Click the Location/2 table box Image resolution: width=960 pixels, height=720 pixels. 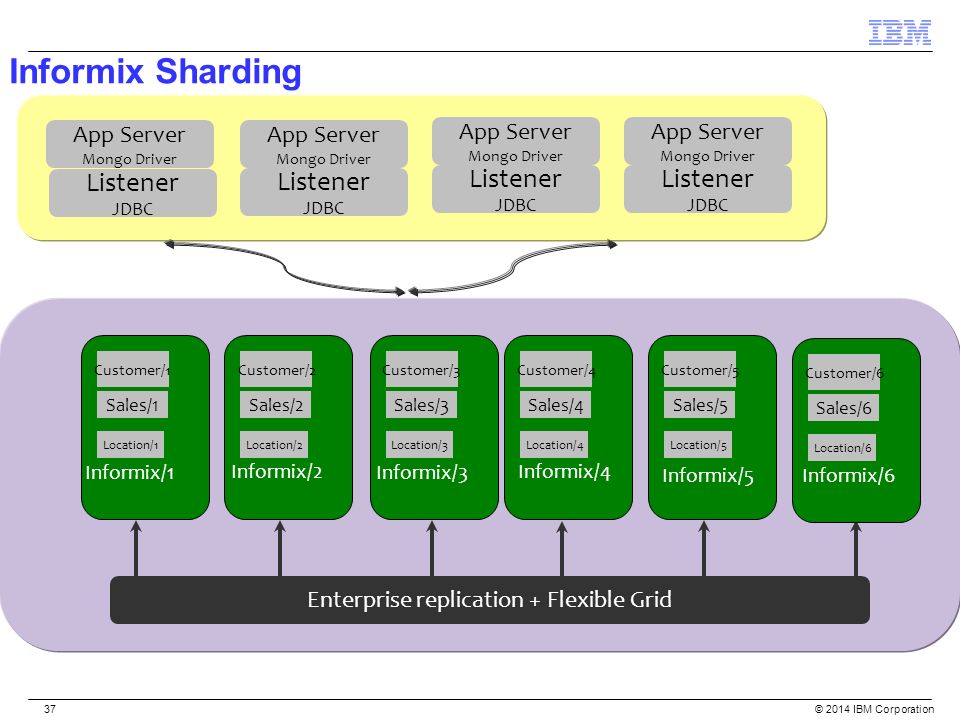point(274,444)
